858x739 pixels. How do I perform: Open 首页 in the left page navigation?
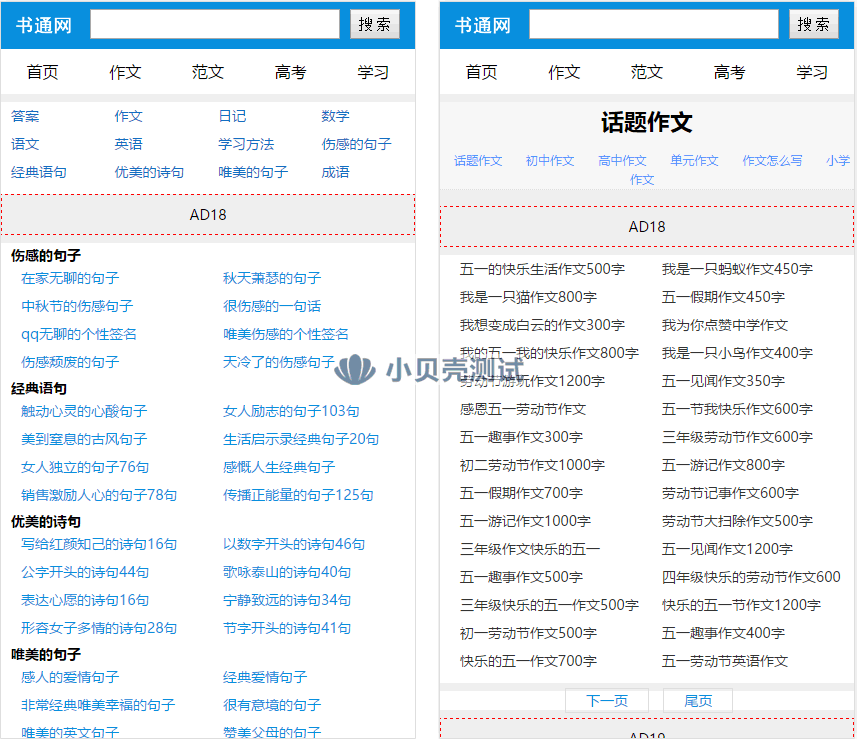pos(42,72)
